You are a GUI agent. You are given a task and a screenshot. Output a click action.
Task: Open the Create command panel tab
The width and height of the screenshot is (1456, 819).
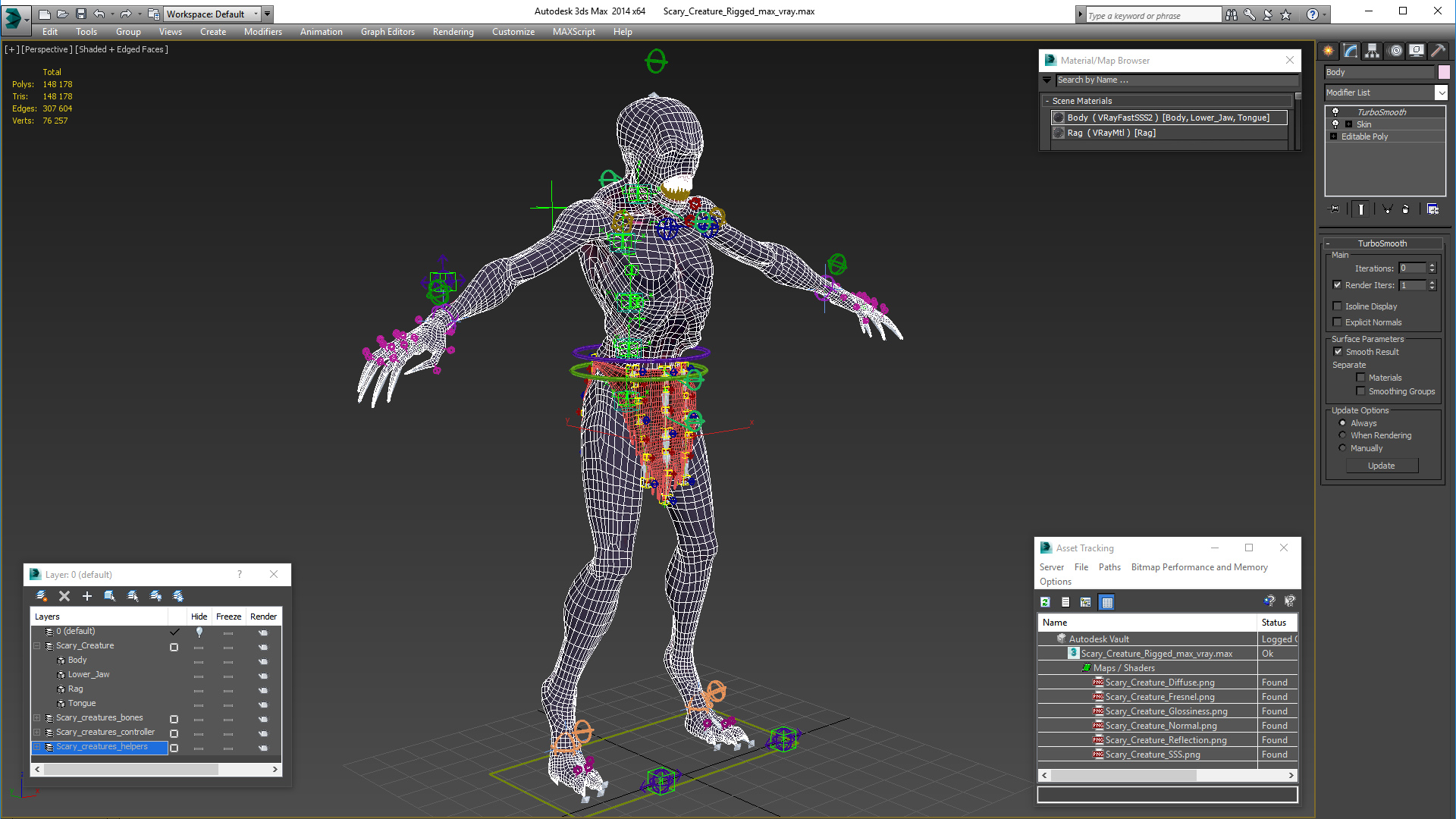point(1329,51)
